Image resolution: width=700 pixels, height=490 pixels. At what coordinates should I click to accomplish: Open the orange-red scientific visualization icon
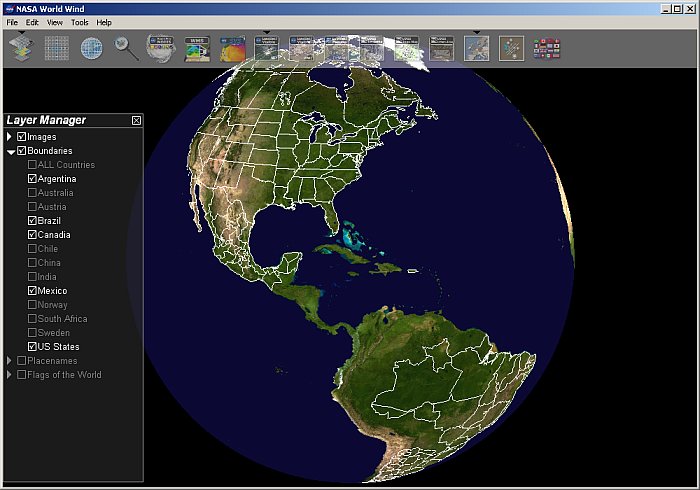click(232, 49)
